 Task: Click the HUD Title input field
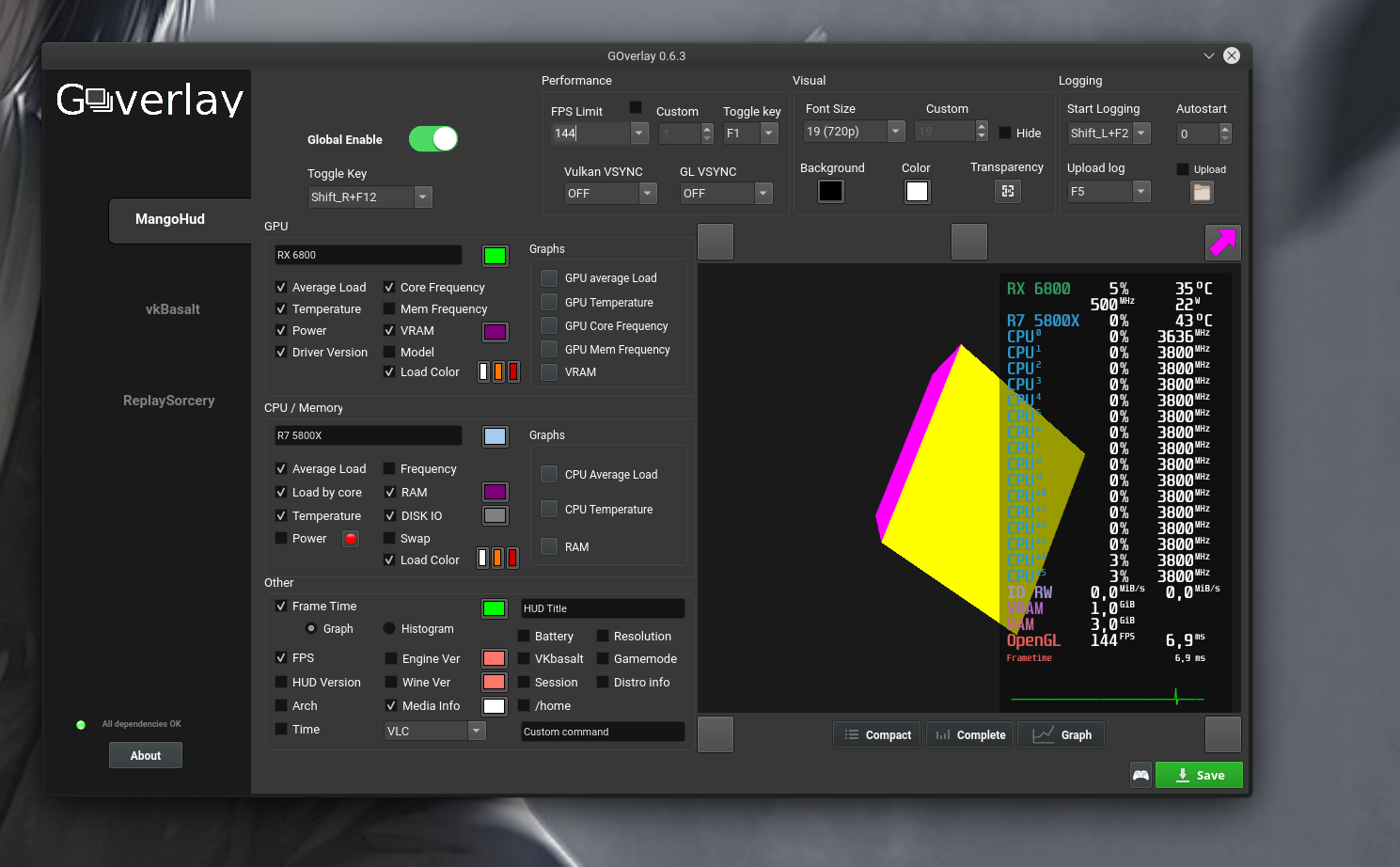coord(603,608)
